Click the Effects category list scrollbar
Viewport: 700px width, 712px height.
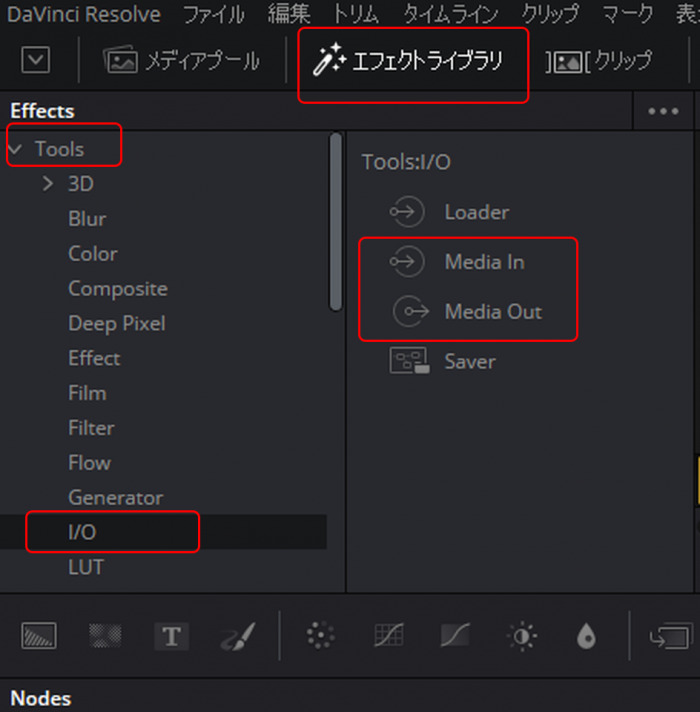tap(336, 221)
